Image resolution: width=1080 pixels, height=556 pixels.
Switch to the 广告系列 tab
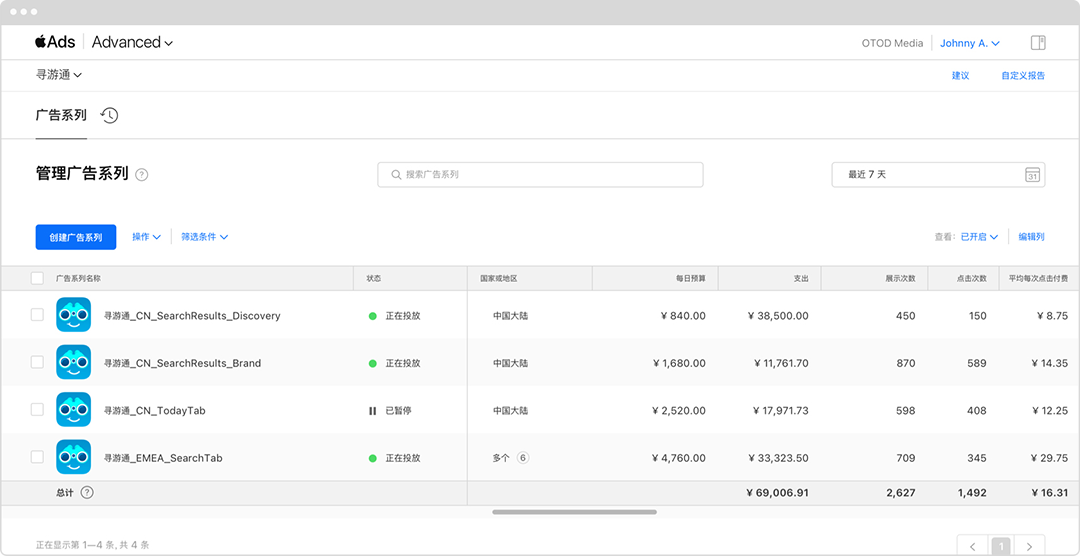[x=61, y=115]
